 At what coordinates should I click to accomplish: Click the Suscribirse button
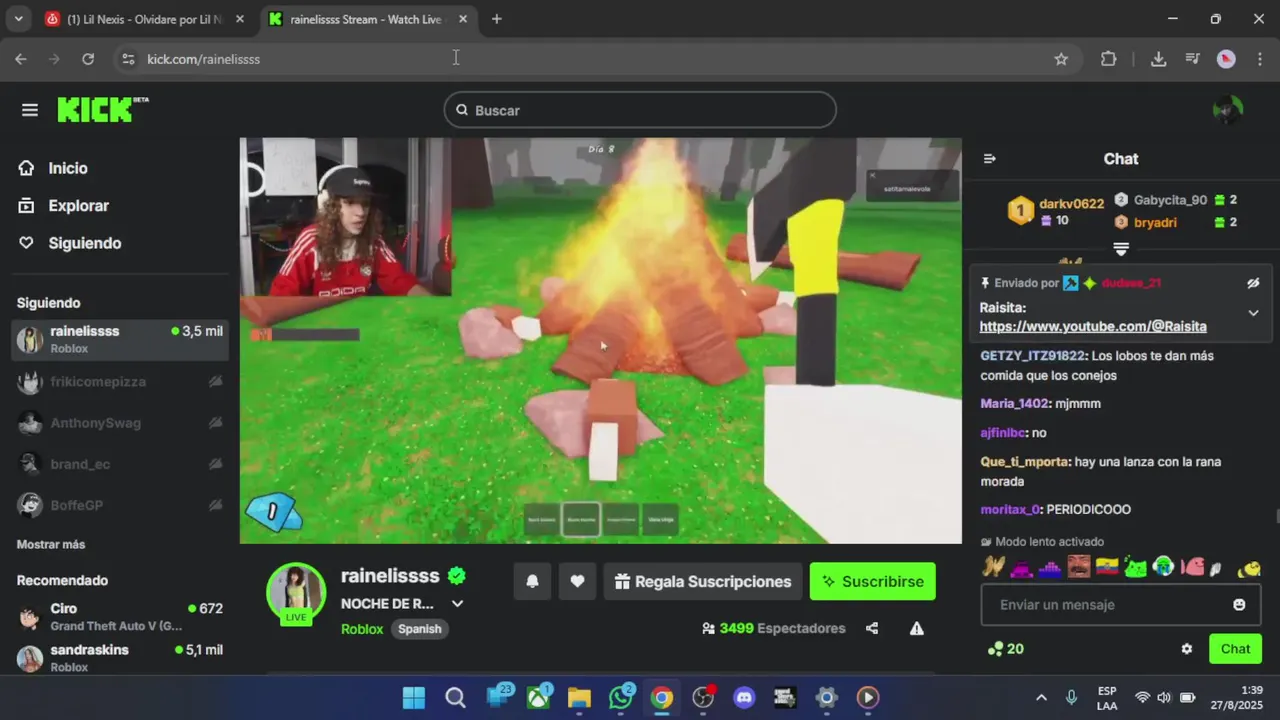click(x=873, y=582)
